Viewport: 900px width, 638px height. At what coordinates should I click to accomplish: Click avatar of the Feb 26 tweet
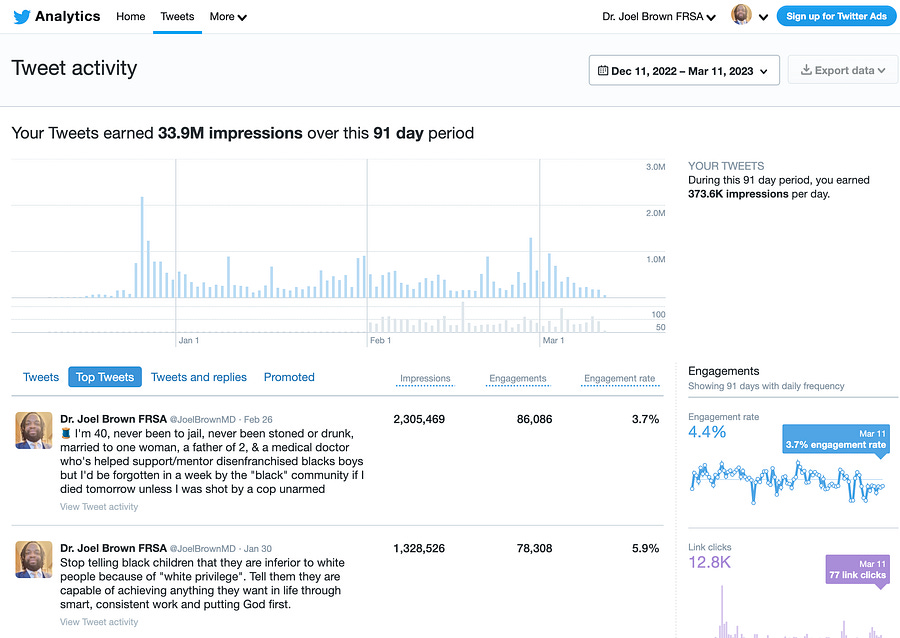(x=33, y=430)
